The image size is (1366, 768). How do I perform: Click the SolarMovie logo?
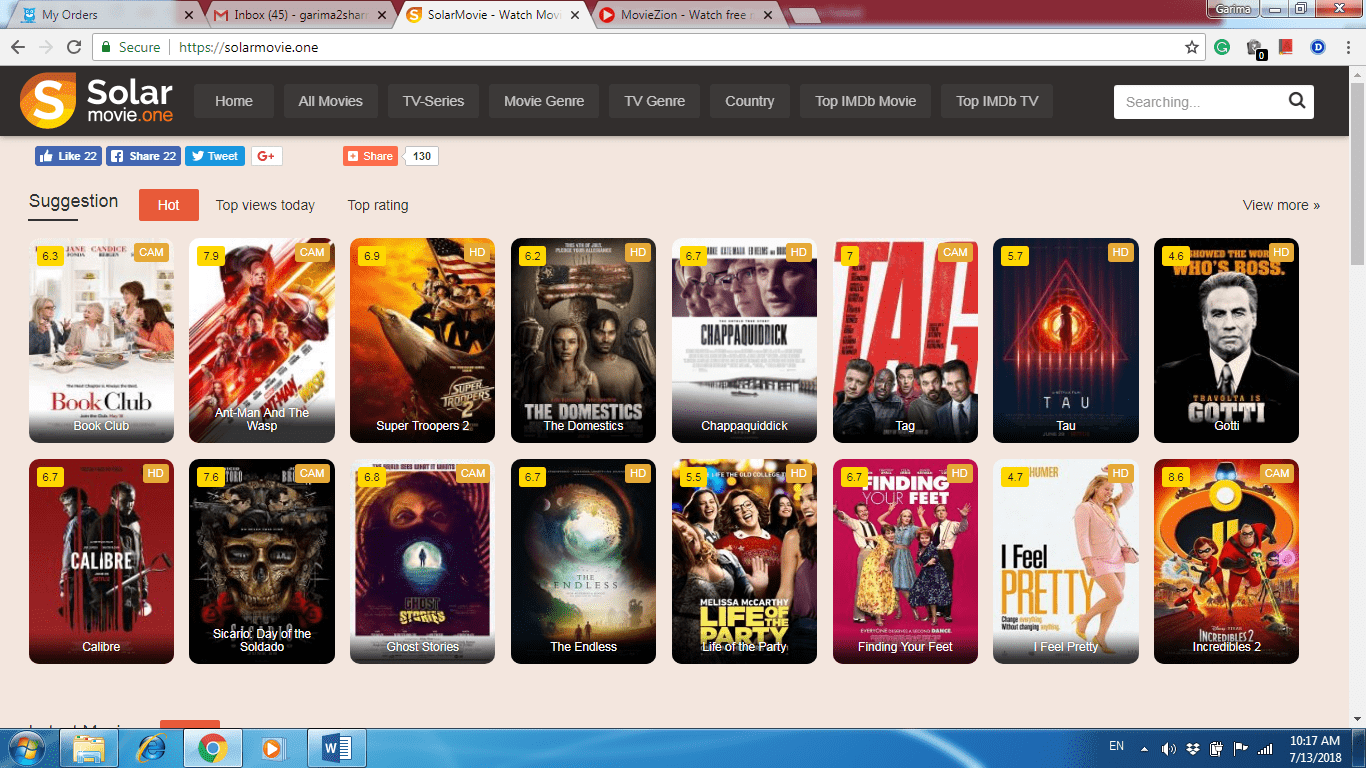pos(97,101)
